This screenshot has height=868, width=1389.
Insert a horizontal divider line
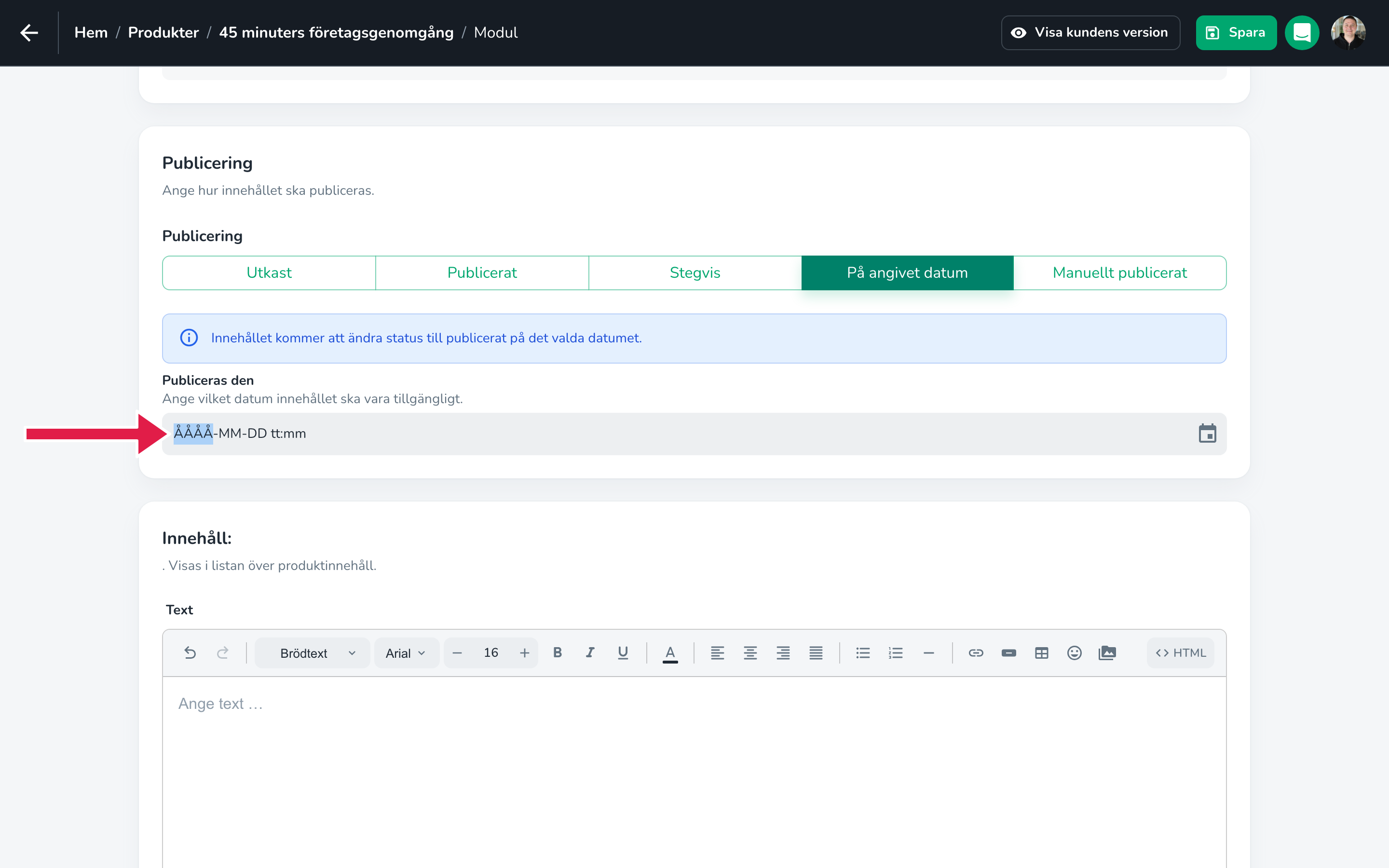point(929,653)
